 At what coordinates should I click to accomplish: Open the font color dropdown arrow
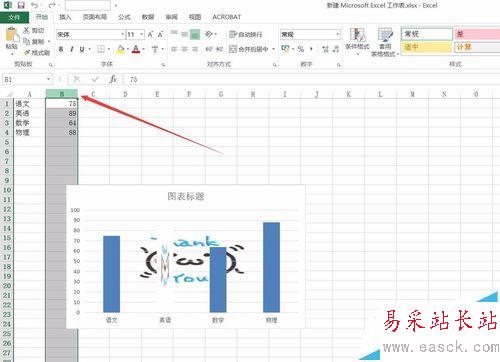144,49
